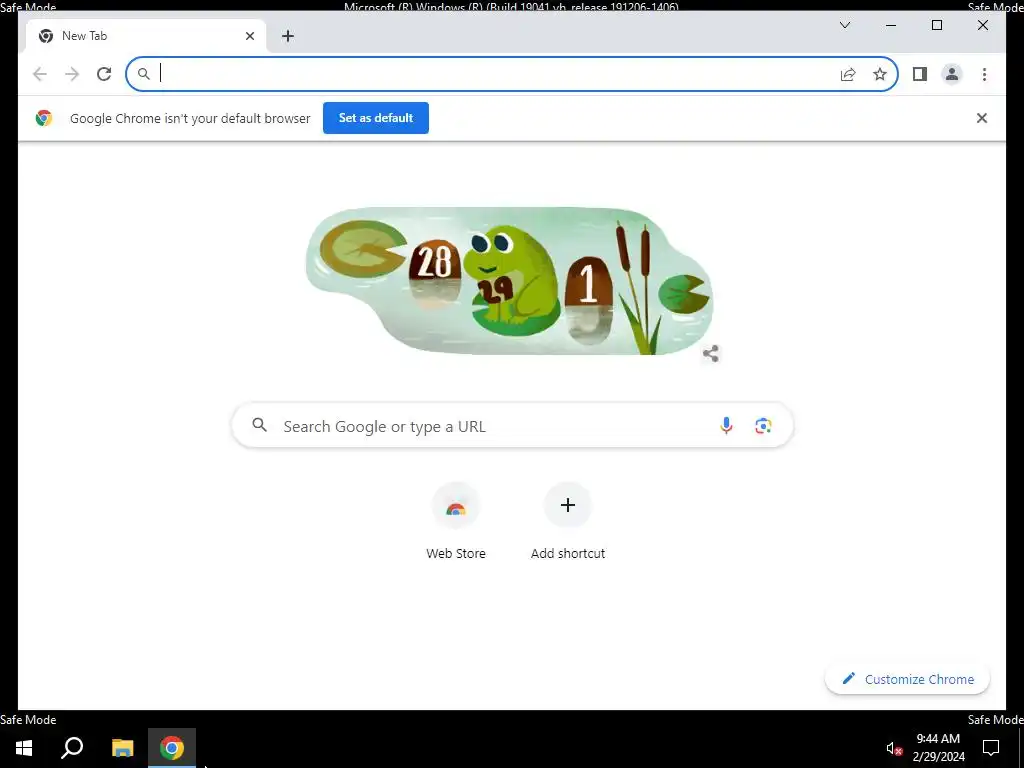Click the Chrome logo in the infobar

pyautogui.click(x=44, y=118)
